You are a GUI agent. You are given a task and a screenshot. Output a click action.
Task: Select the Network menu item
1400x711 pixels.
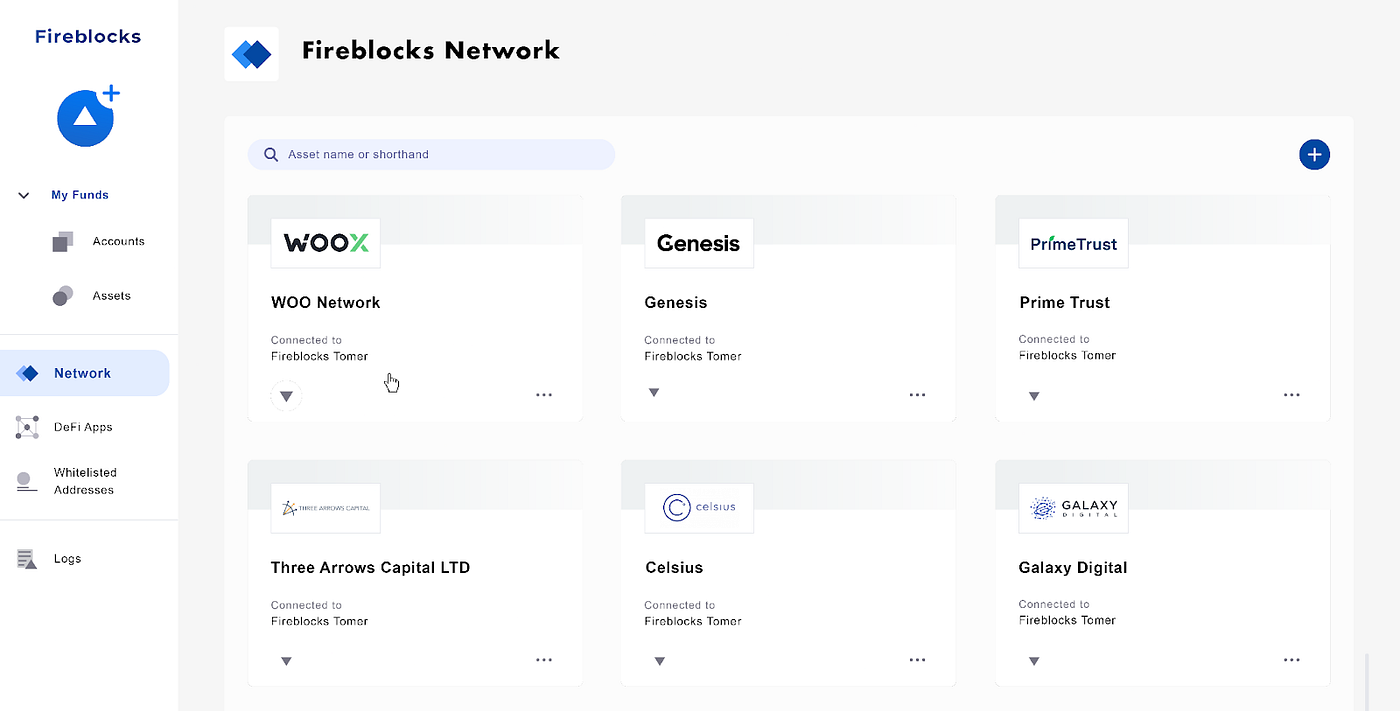pyautogui.click(x=82, y=373)
